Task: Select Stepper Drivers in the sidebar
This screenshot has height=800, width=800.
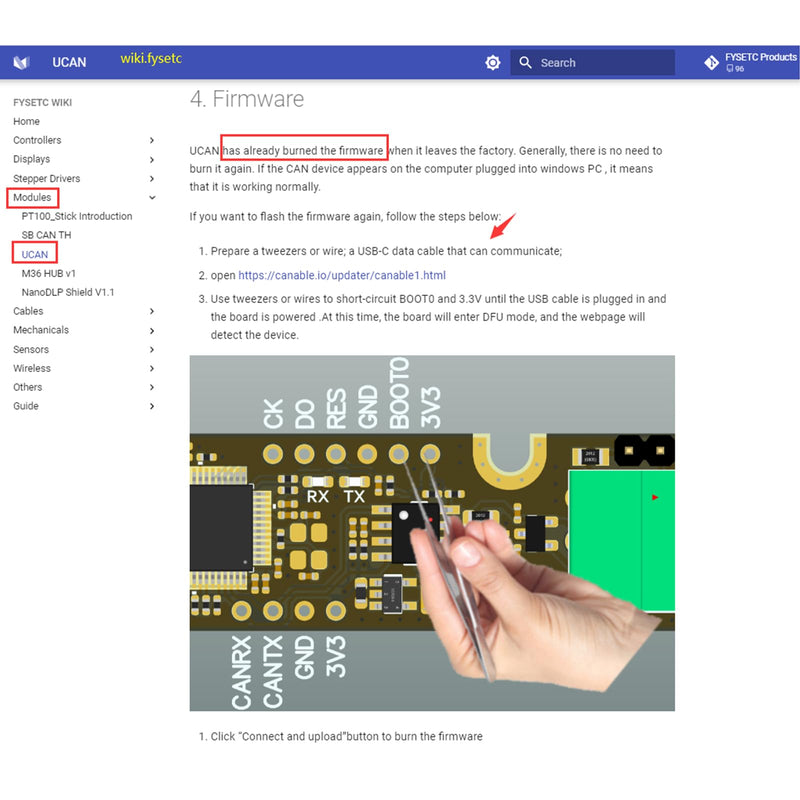Action: (46, 178)
